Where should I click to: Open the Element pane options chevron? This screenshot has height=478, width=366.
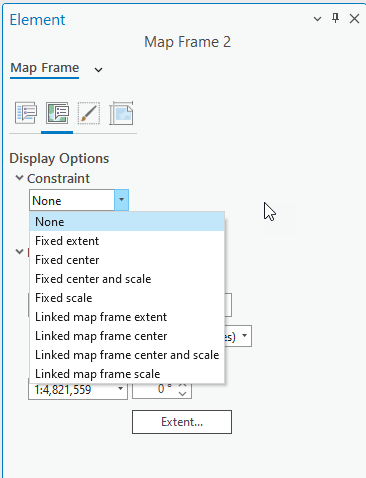click(x=317, y=19)
